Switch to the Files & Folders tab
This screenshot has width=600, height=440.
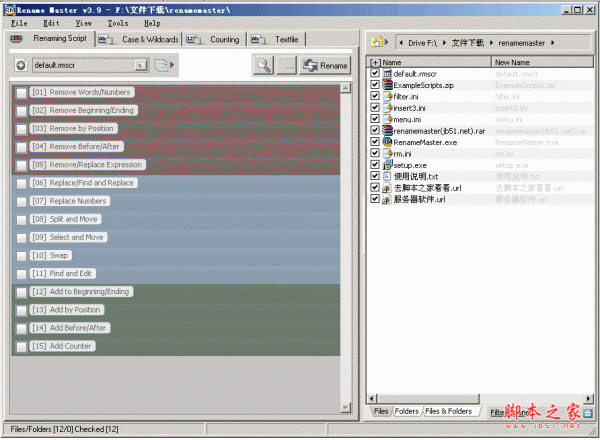click(448, 411)
